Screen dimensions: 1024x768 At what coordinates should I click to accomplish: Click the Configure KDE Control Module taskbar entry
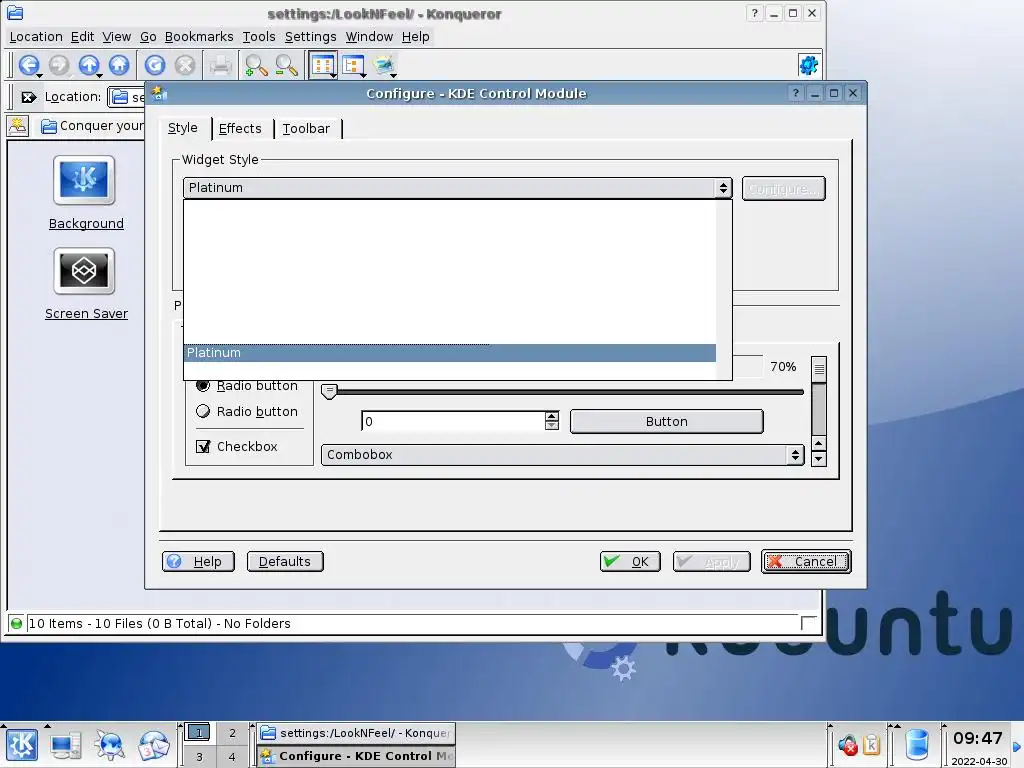[356, 756]
